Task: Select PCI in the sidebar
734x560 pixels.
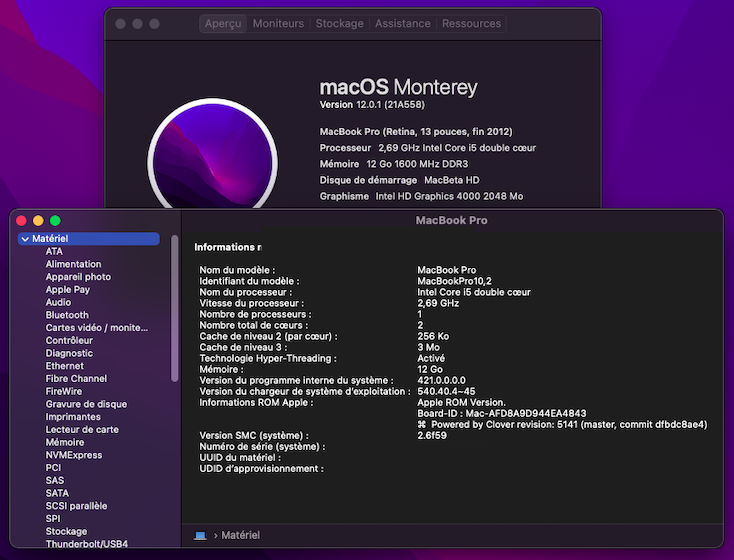Action: click(53, 467)
